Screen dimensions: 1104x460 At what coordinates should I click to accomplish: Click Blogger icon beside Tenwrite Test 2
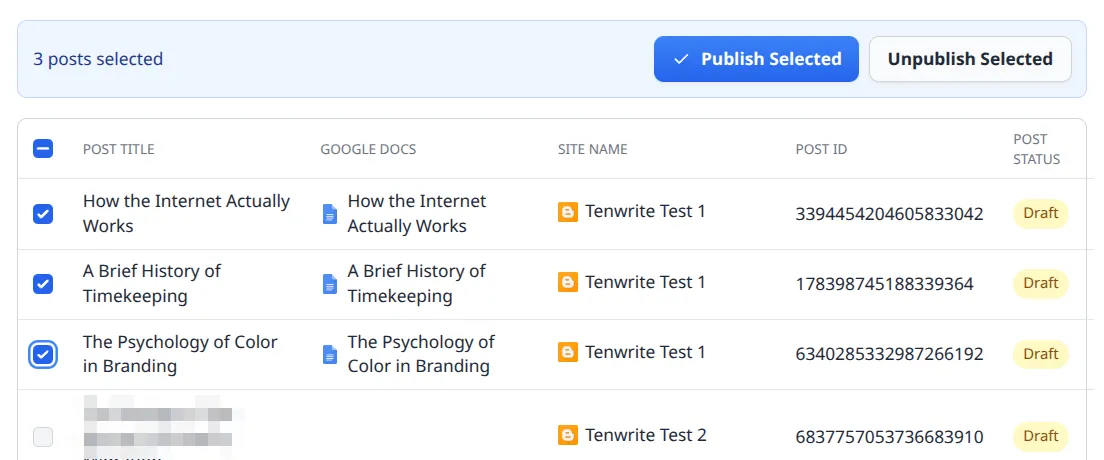[x=567, y=435]
